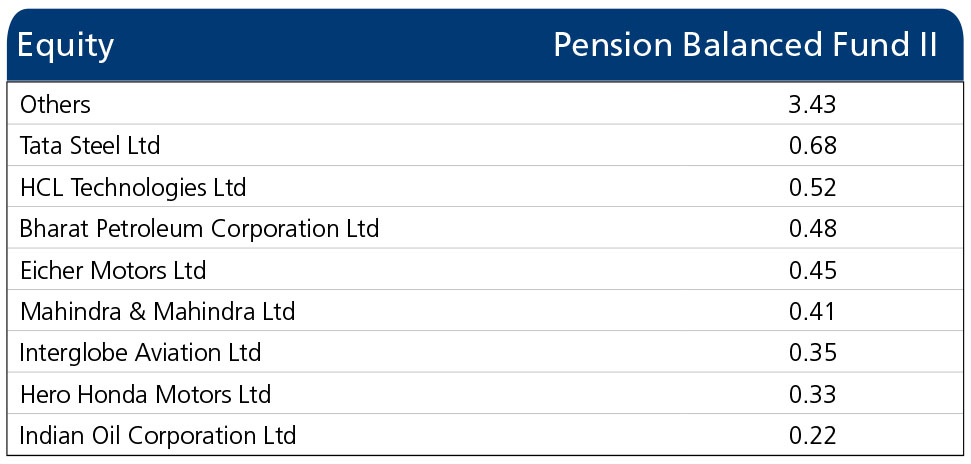Select Eicher Motors Ltd row
This screenshot has height=464, width=971.
pyautogui.click(x=486, y=269)
